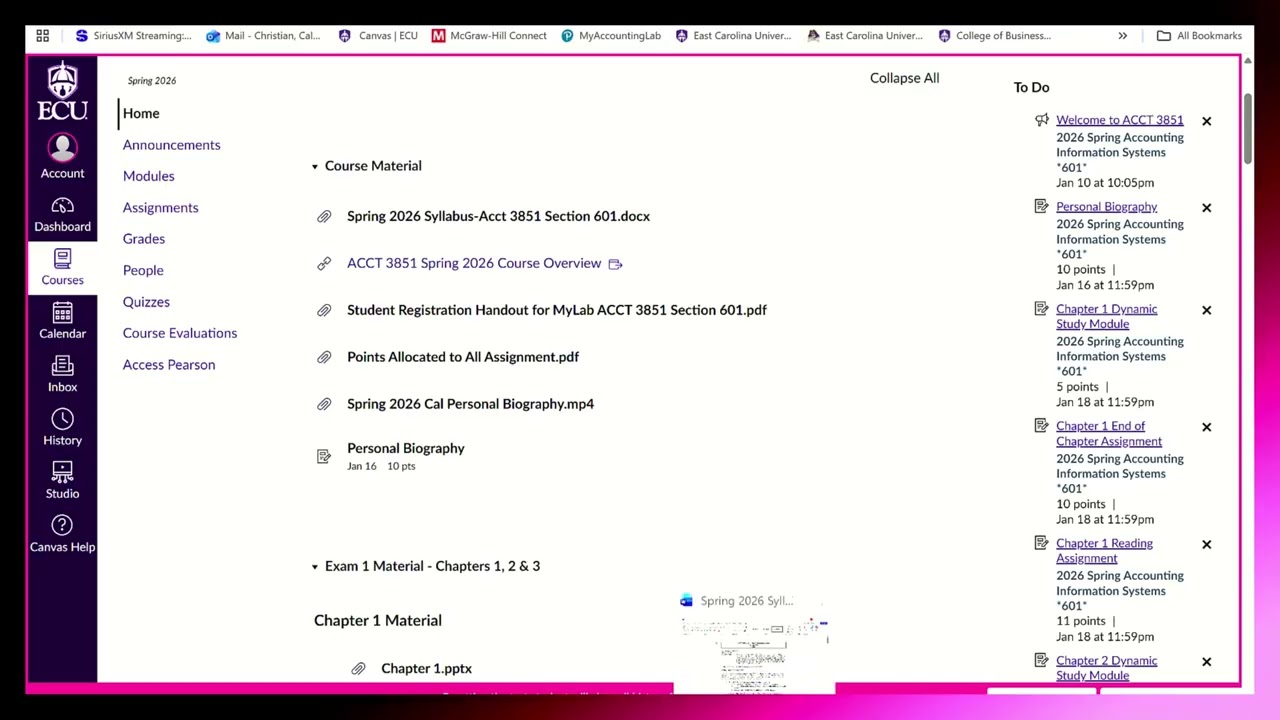Open the ECU home logo
Image resolution: width=1280 pixels, height=720 pixels.
[62, 91]
